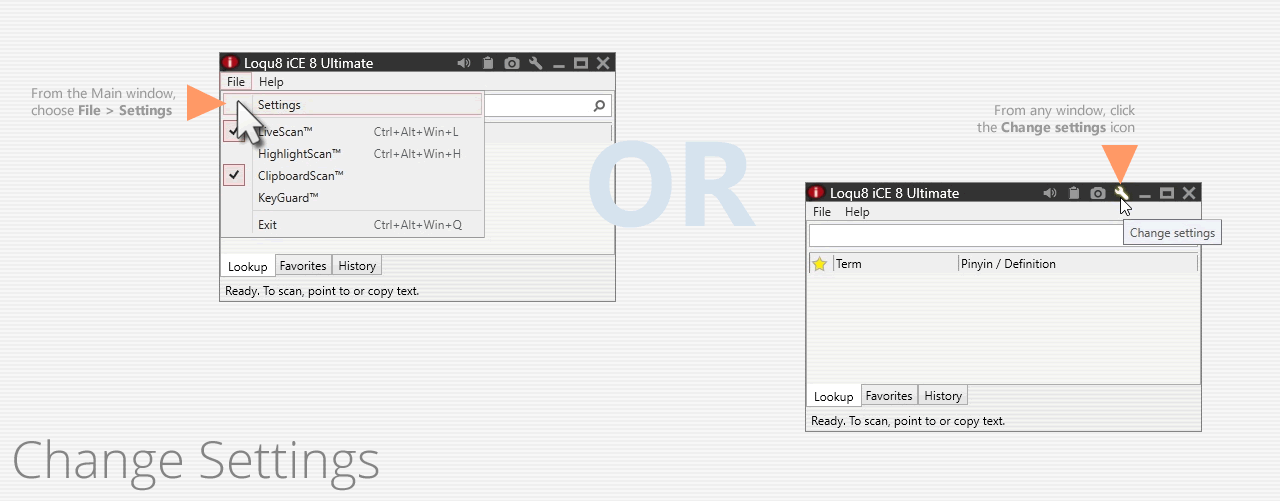The height and width of the screenshot is (501, 1280).
Task: Click the Ctrl+Alt+Win+L shortcut text
Action: coord(416,132)
